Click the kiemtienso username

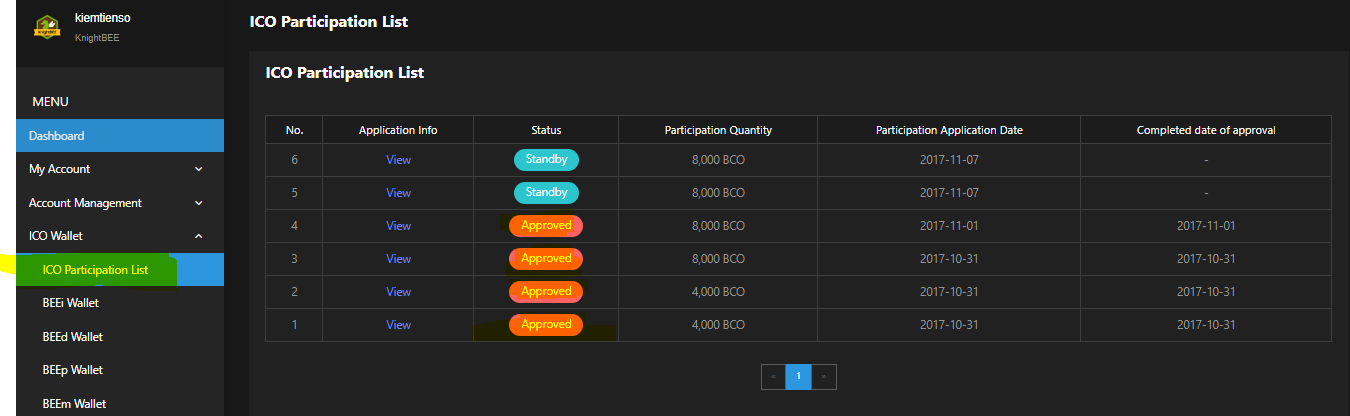tap(103, 18)
